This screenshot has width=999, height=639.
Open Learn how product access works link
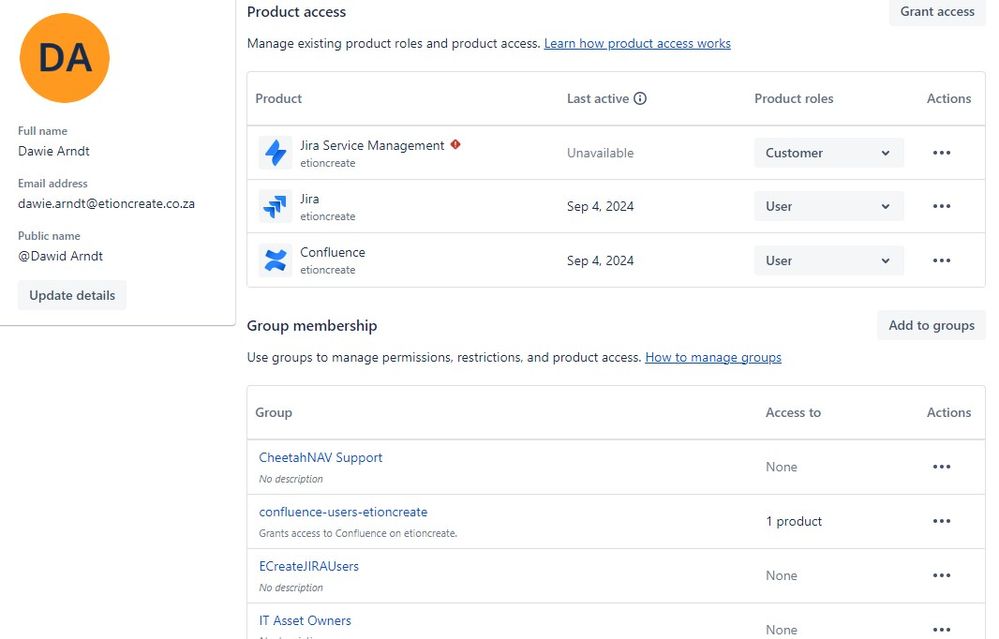point(637,43)
